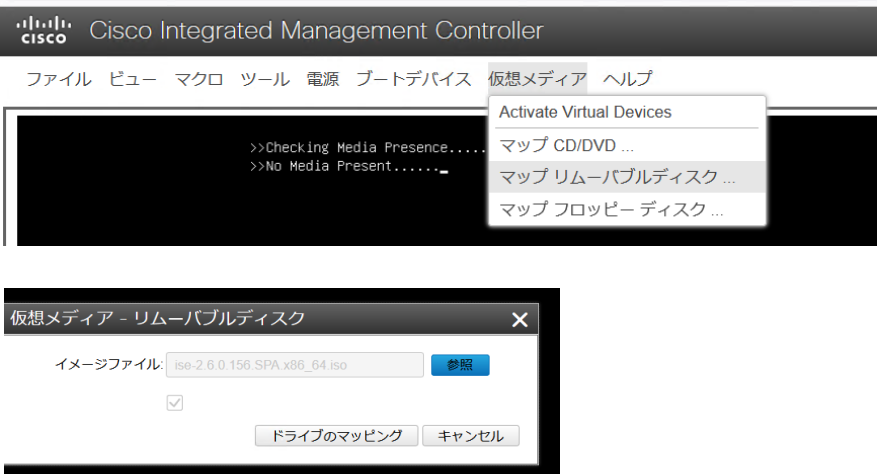877x475 pixels.
Task: Select マップ リムーバブルディスク entry
Action: click(616, 177)
